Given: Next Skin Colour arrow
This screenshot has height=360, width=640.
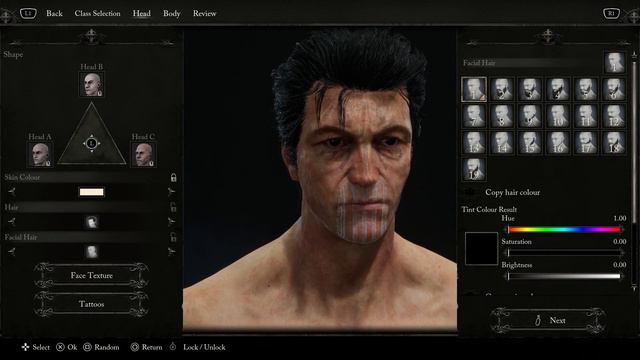Looking at the screenshot, I should pyautogui.click(x=171, y=191).
